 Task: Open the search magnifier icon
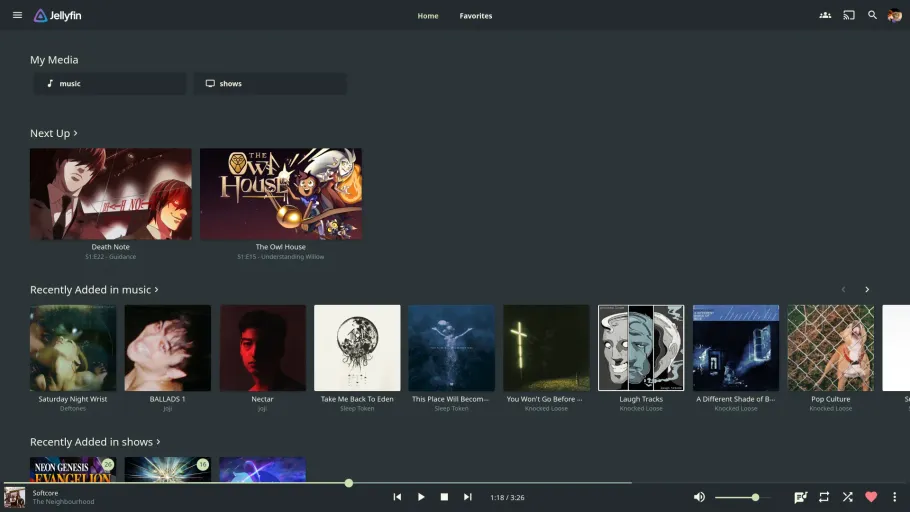tap(872, 15)
